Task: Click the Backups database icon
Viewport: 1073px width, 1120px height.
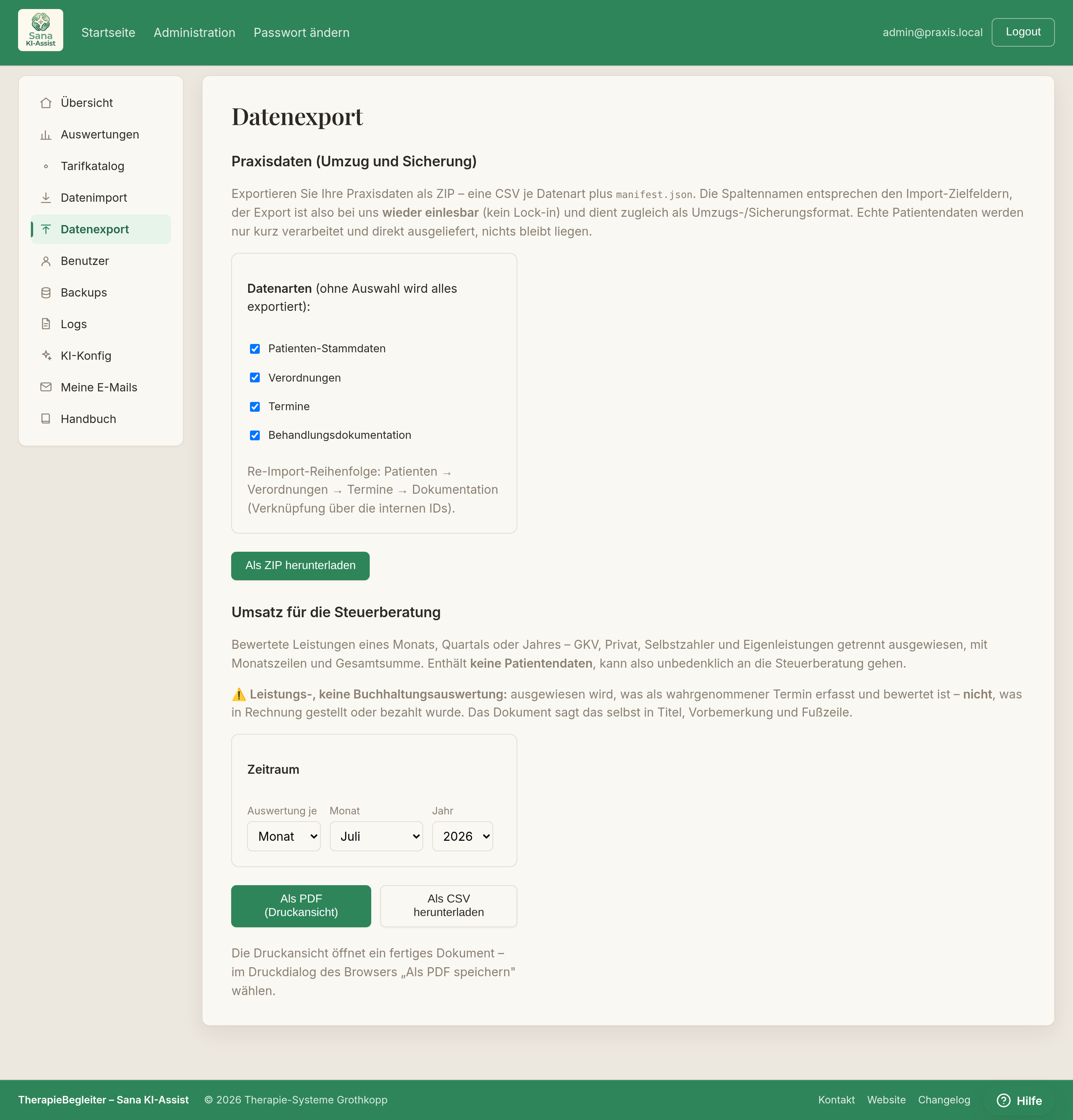Action: (46, 292)
